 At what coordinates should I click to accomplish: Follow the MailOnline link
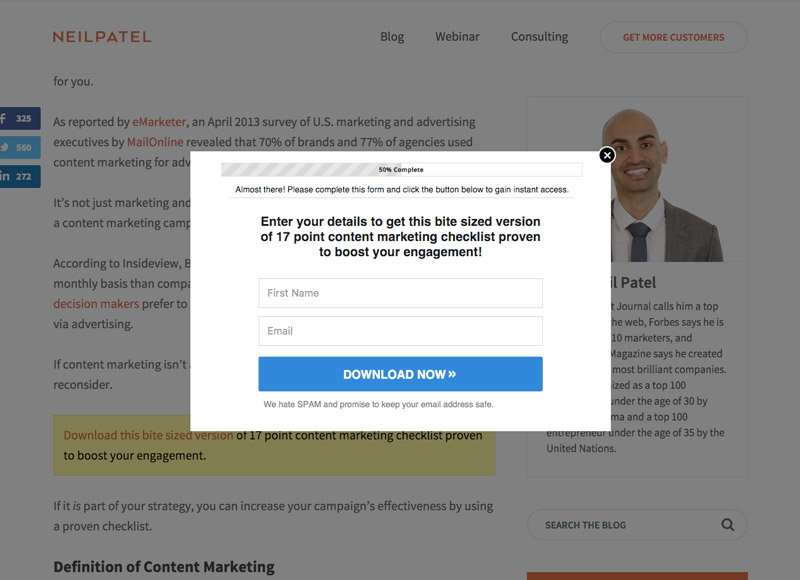pos(155,142)
